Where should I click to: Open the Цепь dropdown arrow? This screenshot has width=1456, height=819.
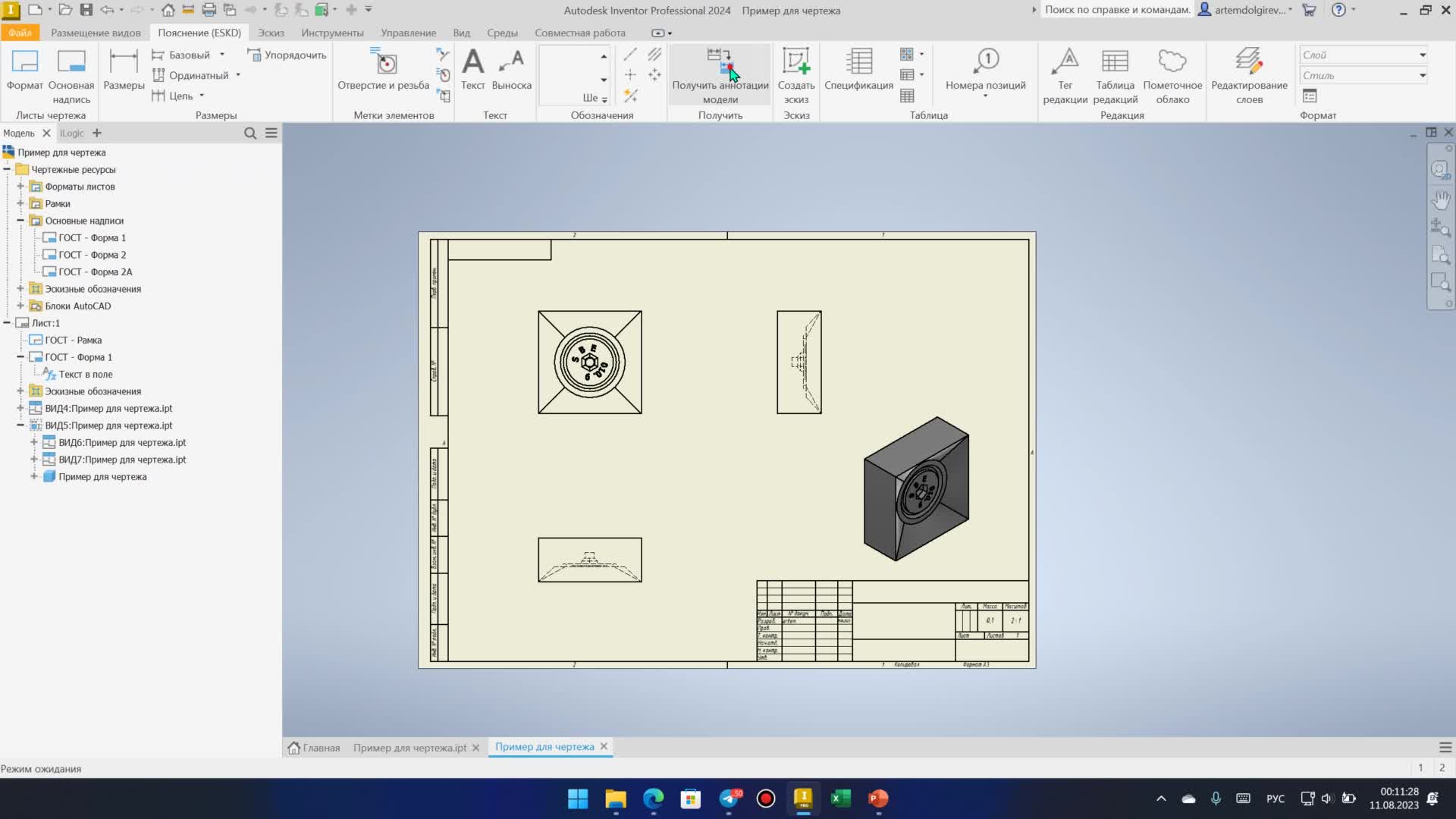[202, 96]
